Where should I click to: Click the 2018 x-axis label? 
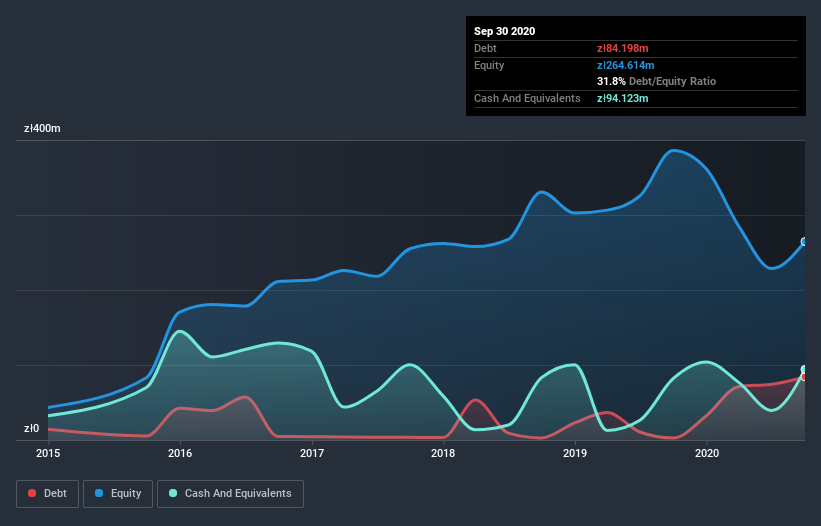coord(443,453)
